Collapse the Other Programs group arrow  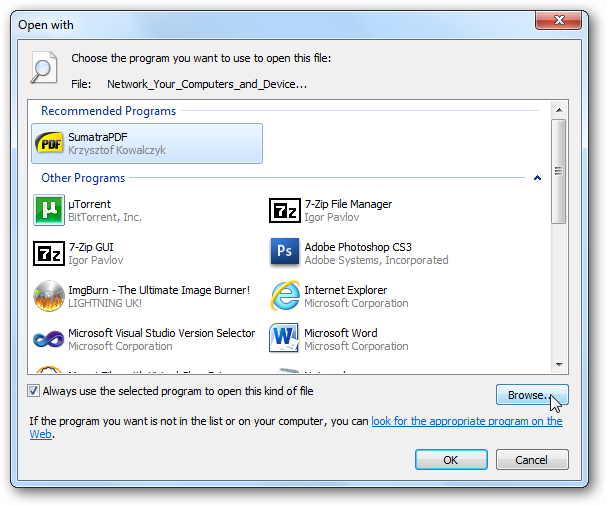pyautogui.click(x=537, y=178)
